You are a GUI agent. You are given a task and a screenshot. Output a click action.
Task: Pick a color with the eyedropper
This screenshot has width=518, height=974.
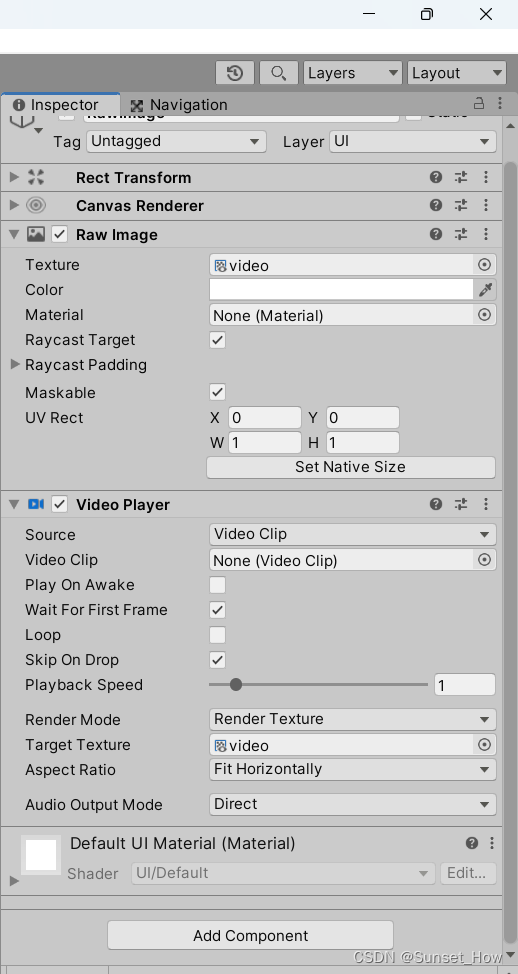point(486,289)
